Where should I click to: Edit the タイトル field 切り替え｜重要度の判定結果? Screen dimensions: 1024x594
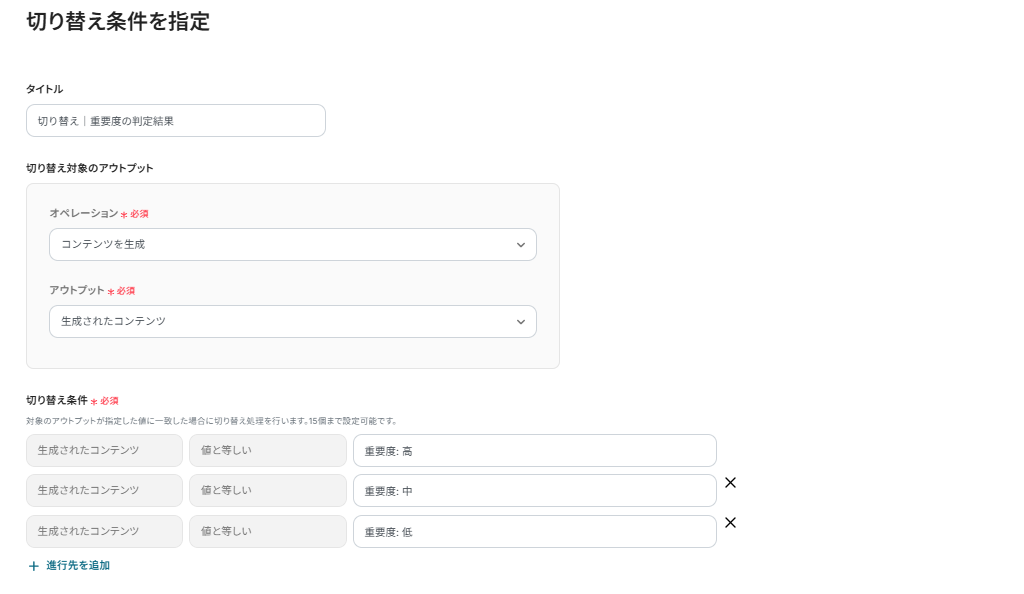coord(176,121)
